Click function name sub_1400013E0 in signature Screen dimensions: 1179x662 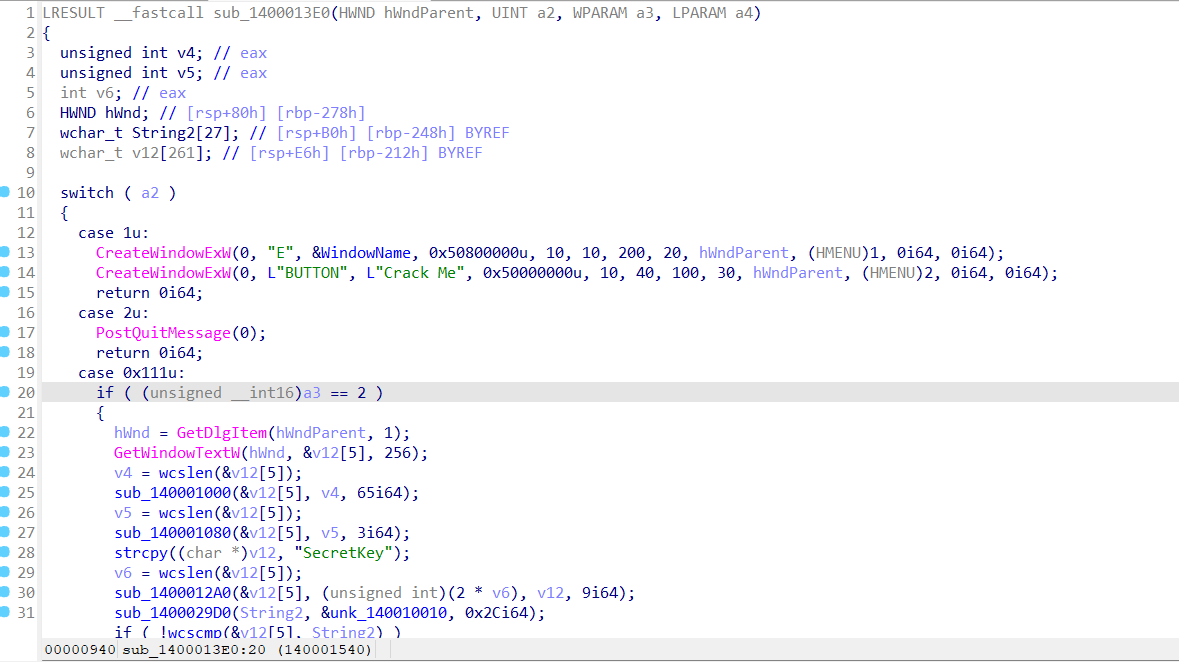pyautogui.click(x=272, y=13)
